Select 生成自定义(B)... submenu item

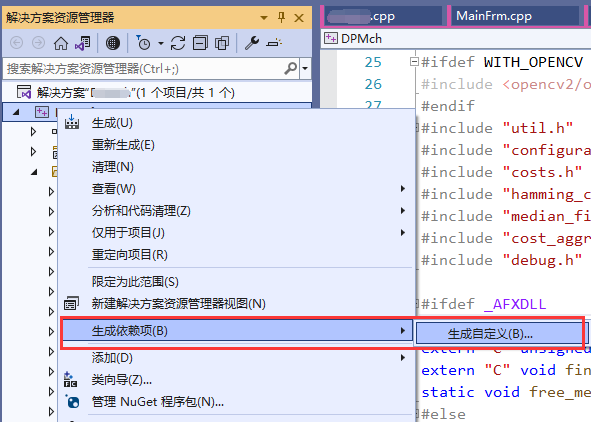[x=500, y=333]
